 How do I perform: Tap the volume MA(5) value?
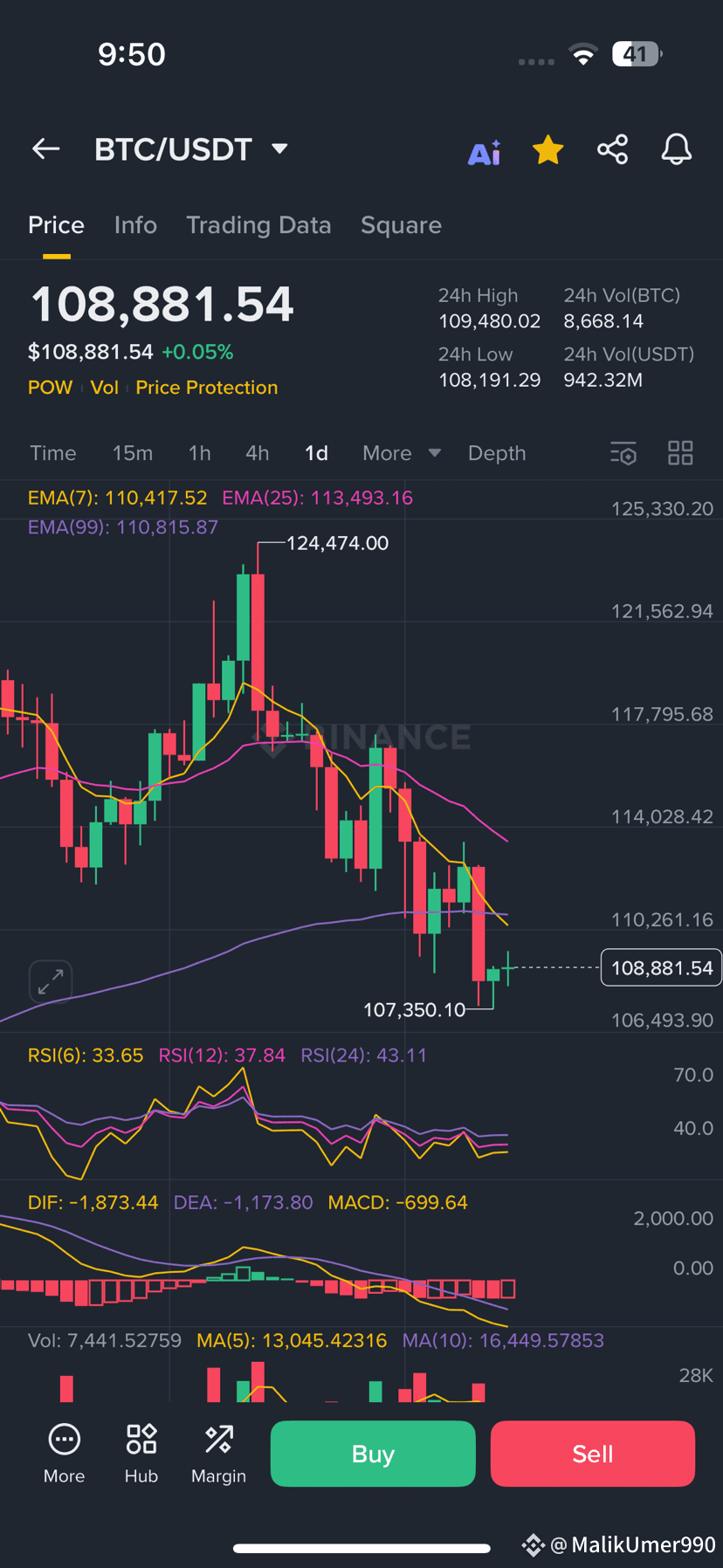(292, 1340)
